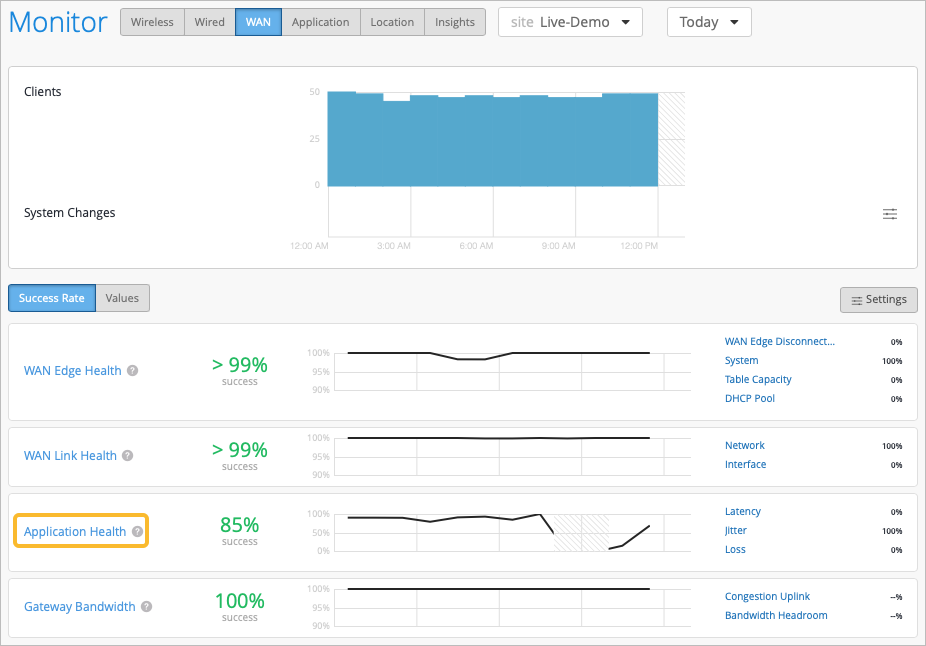Click the Monitor page title
Viewport: 926px width, 646px height.
pyautogui.click(x=58, y=22)
